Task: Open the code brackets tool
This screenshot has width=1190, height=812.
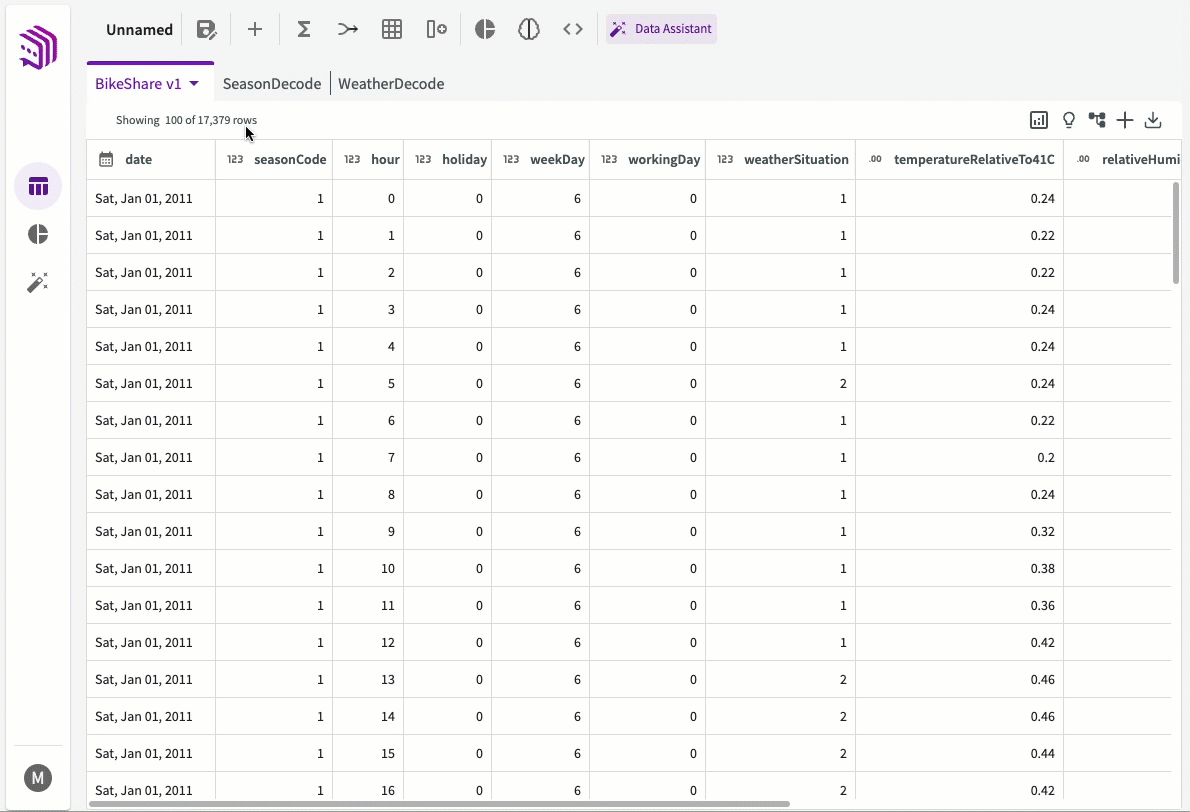Action: tap(573, 30)
